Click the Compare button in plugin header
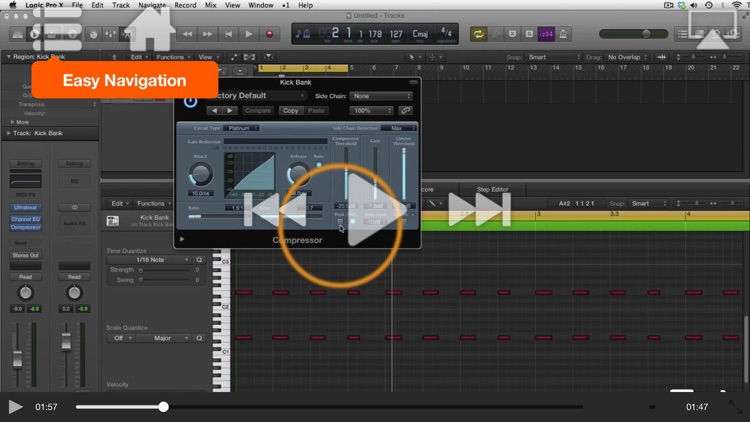Viewport: 750px width, 422px height. point(258,111)
